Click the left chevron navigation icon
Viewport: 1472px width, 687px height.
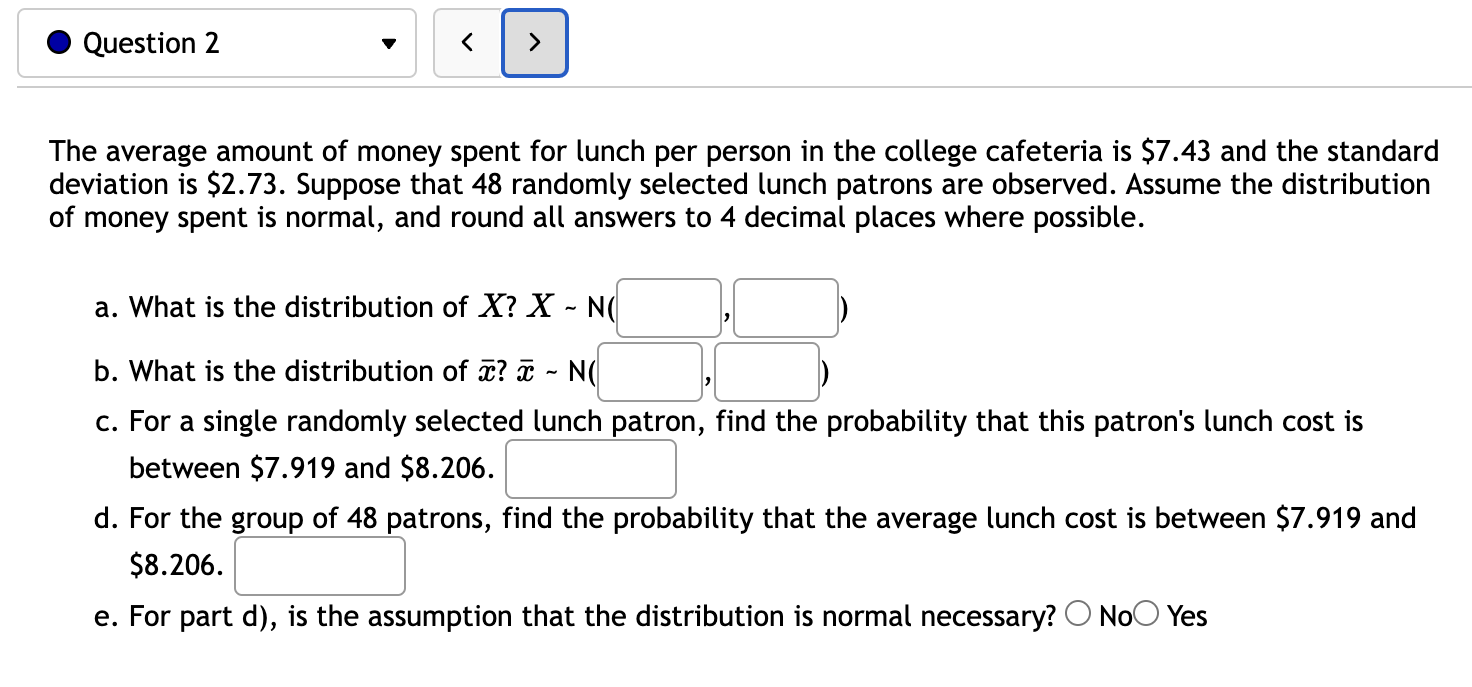467,42
